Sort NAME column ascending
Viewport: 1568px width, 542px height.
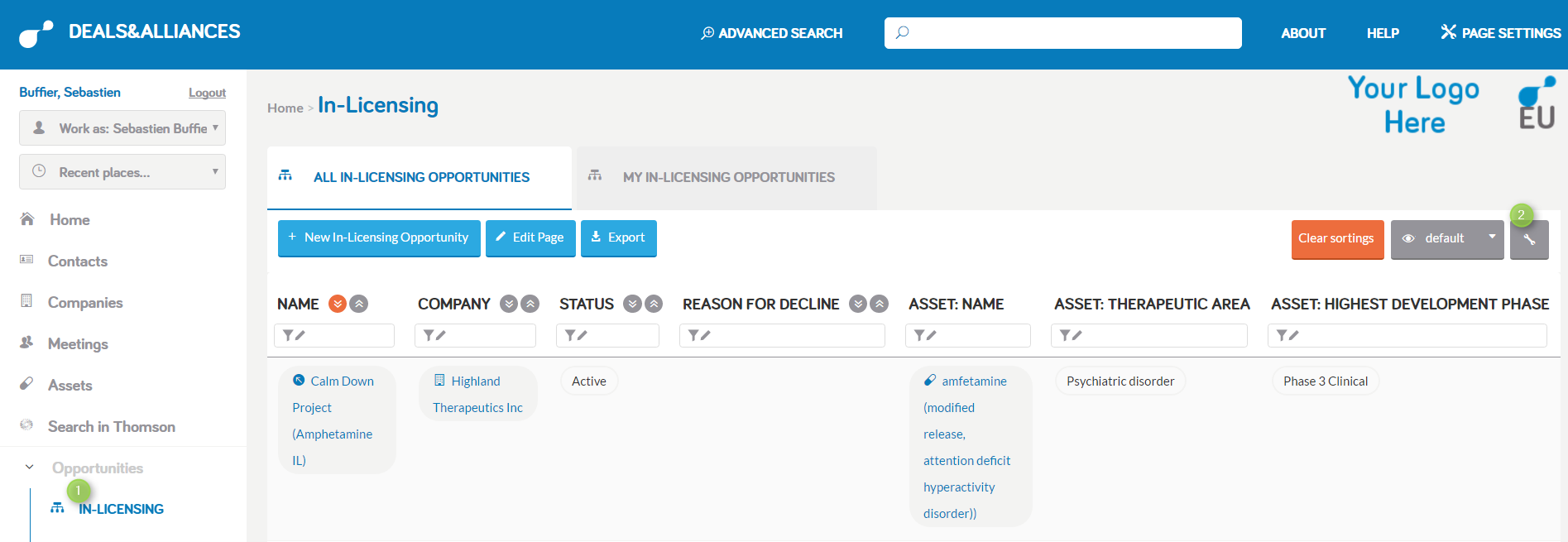359,304
